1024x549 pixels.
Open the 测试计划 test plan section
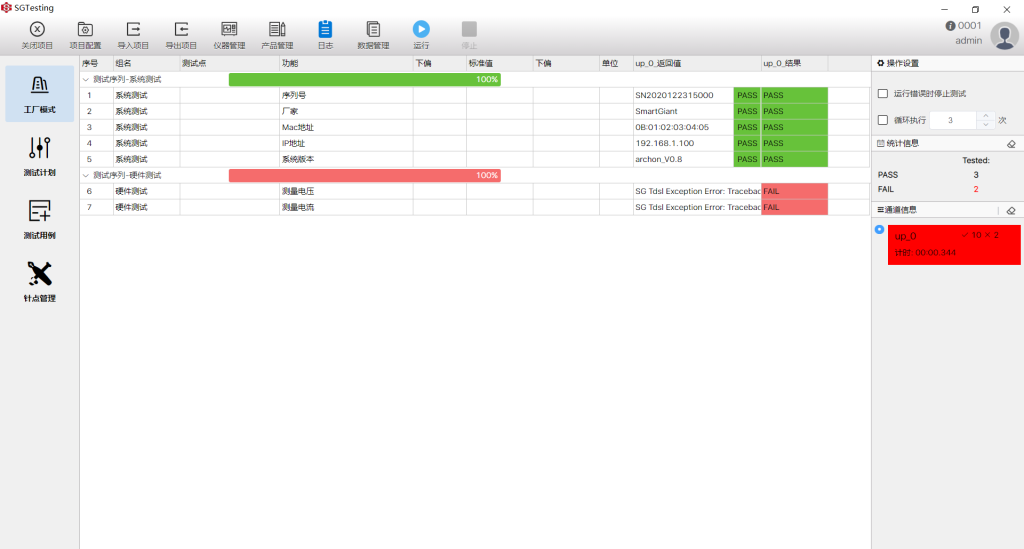40,157
